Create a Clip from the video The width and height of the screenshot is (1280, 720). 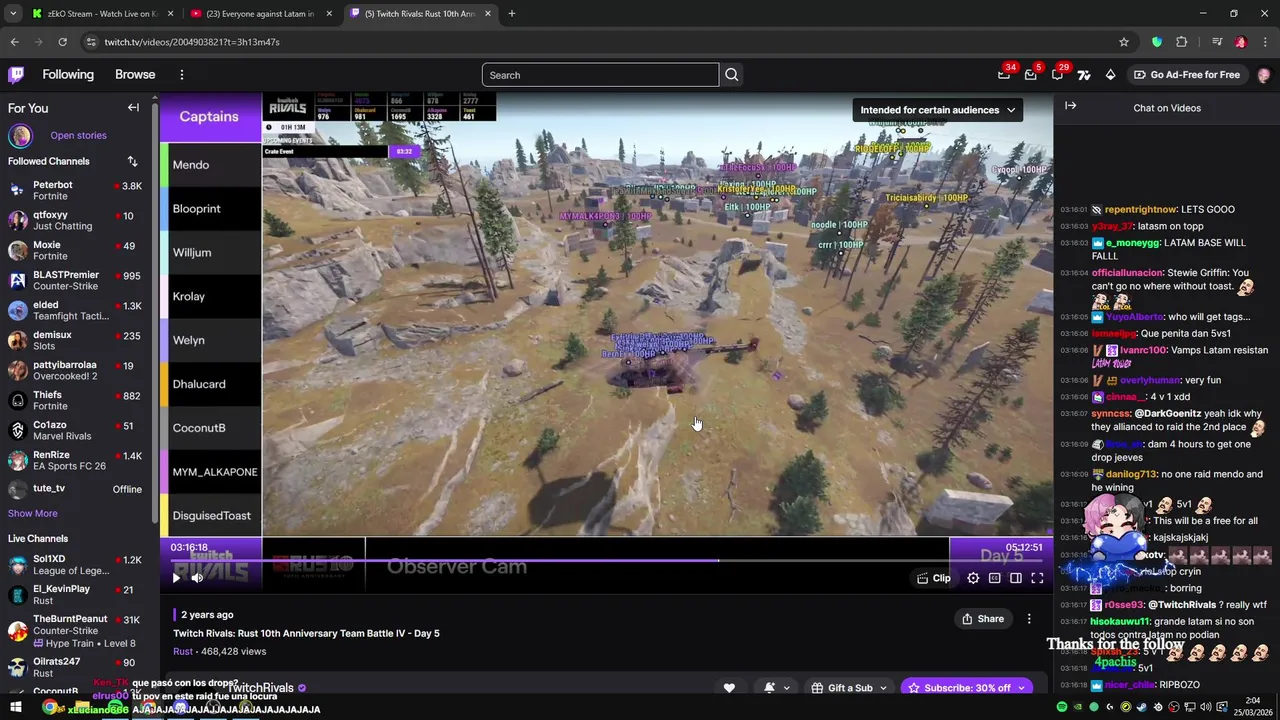click(x=934, y=578)
